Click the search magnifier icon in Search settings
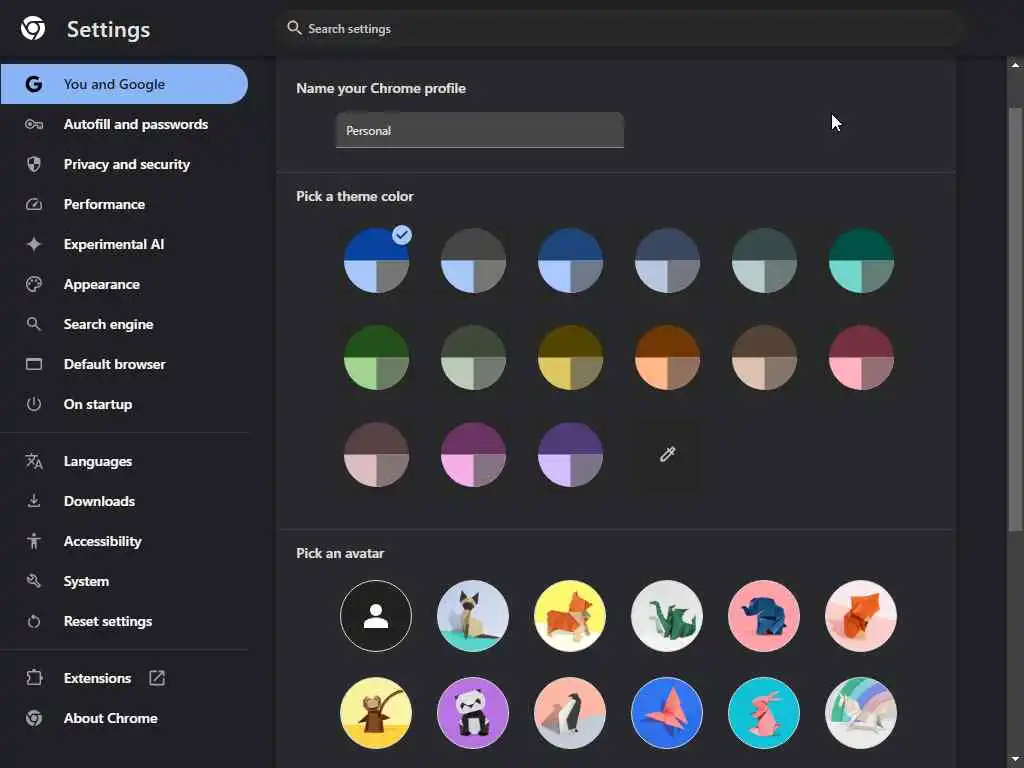The width and height of the screenshot is (1024, 768). [295, 28]
